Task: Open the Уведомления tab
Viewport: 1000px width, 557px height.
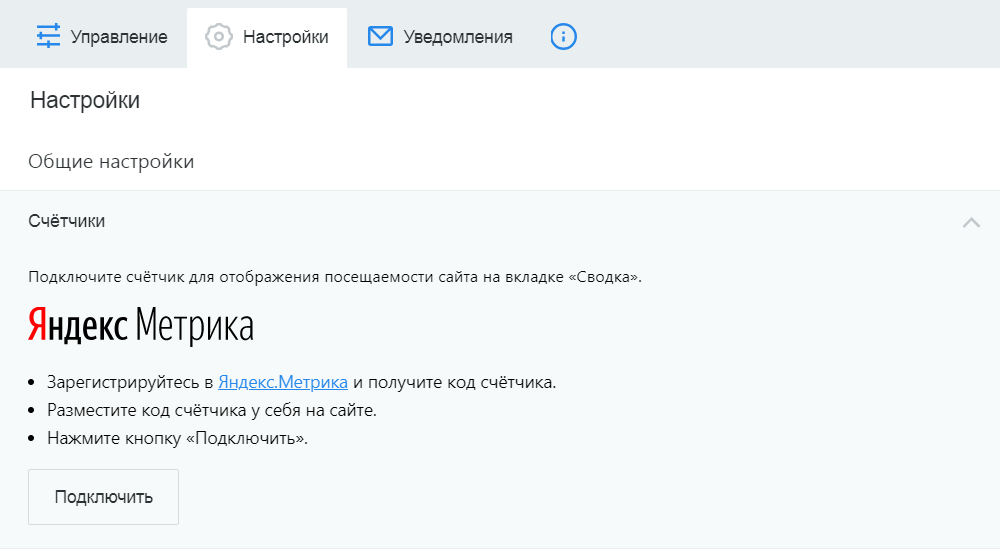Action: (x=440, y=37)
